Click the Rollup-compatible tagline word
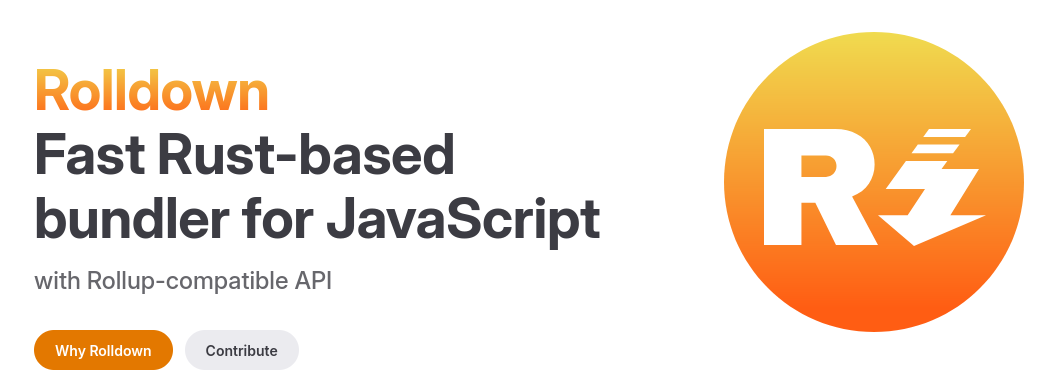This screenshot has height=384, width=1045. point(189,281)
